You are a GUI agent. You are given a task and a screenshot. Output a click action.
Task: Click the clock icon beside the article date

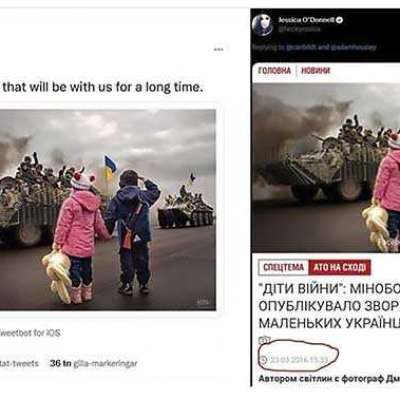pos(263,360)
